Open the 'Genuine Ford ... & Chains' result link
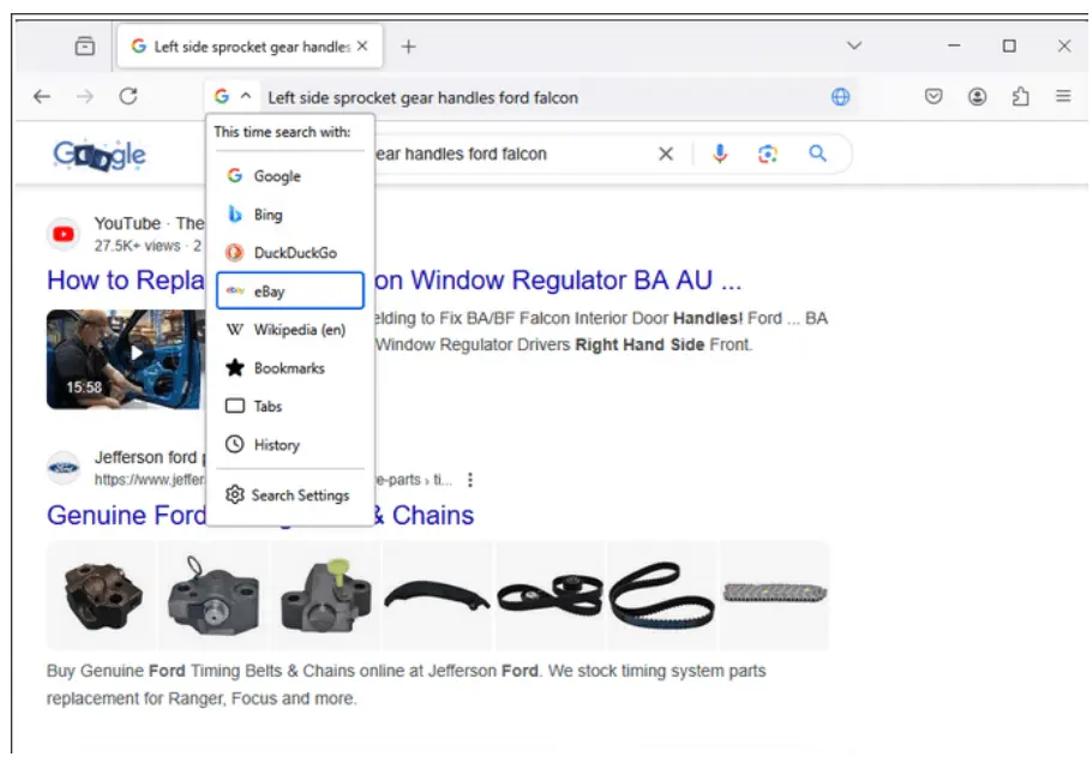 260,515
